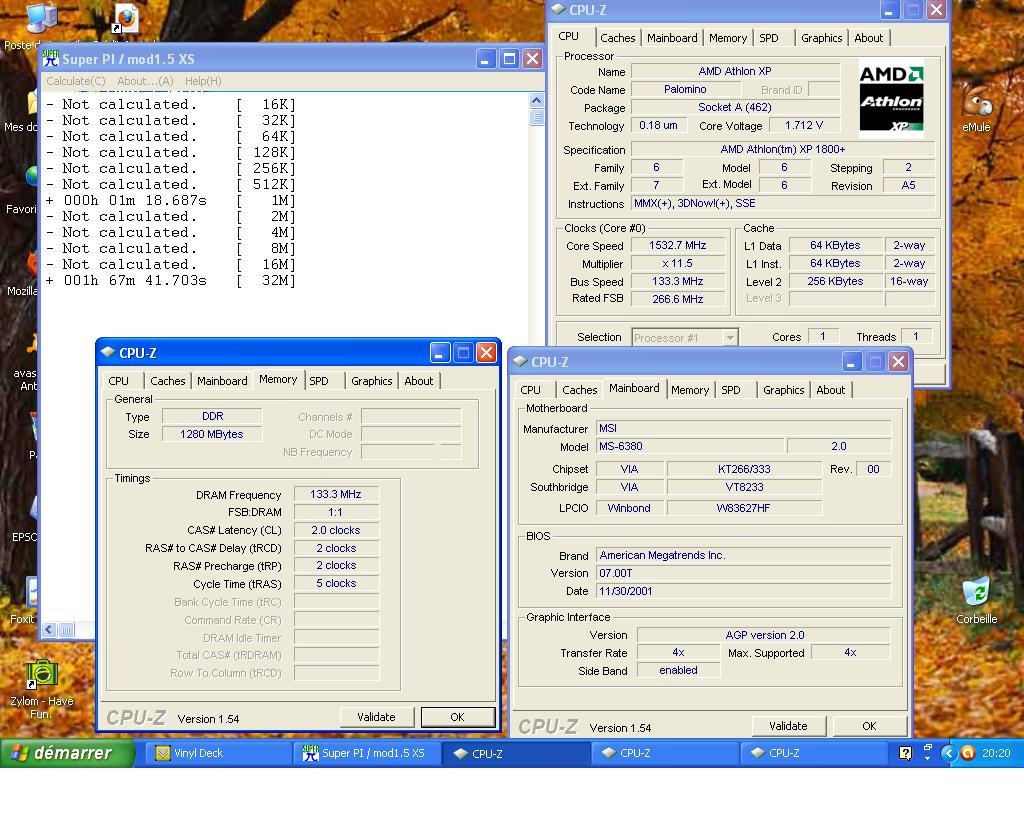Switch to Vinyl Deck in the taskbar
Viewport: 1024px width, 839px height.
[217, 753]
